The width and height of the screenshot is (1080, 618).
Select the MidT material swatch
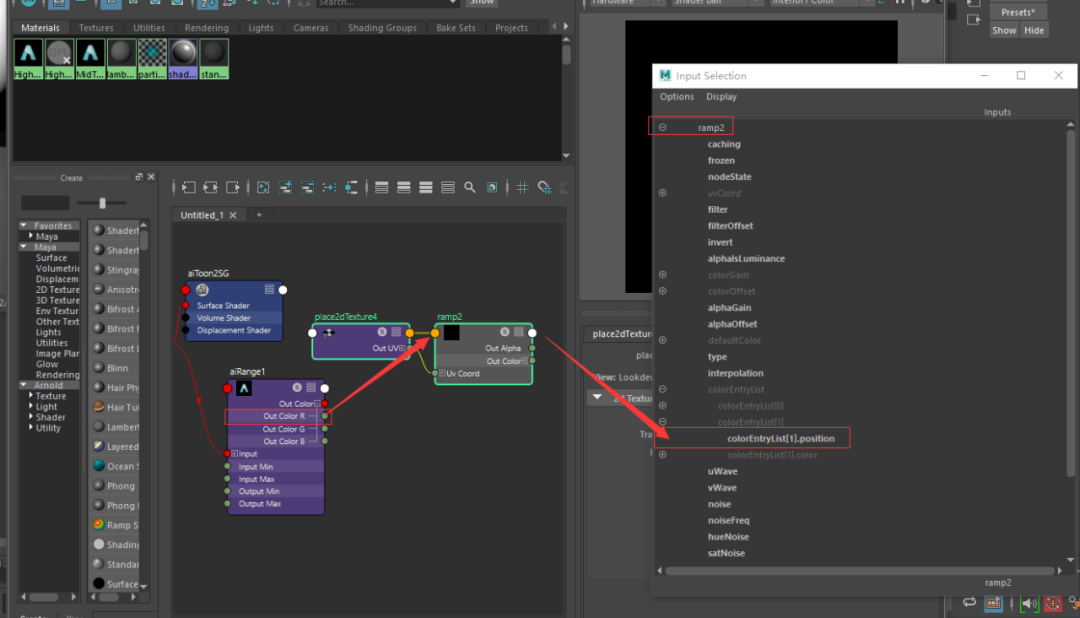[90, 59]
